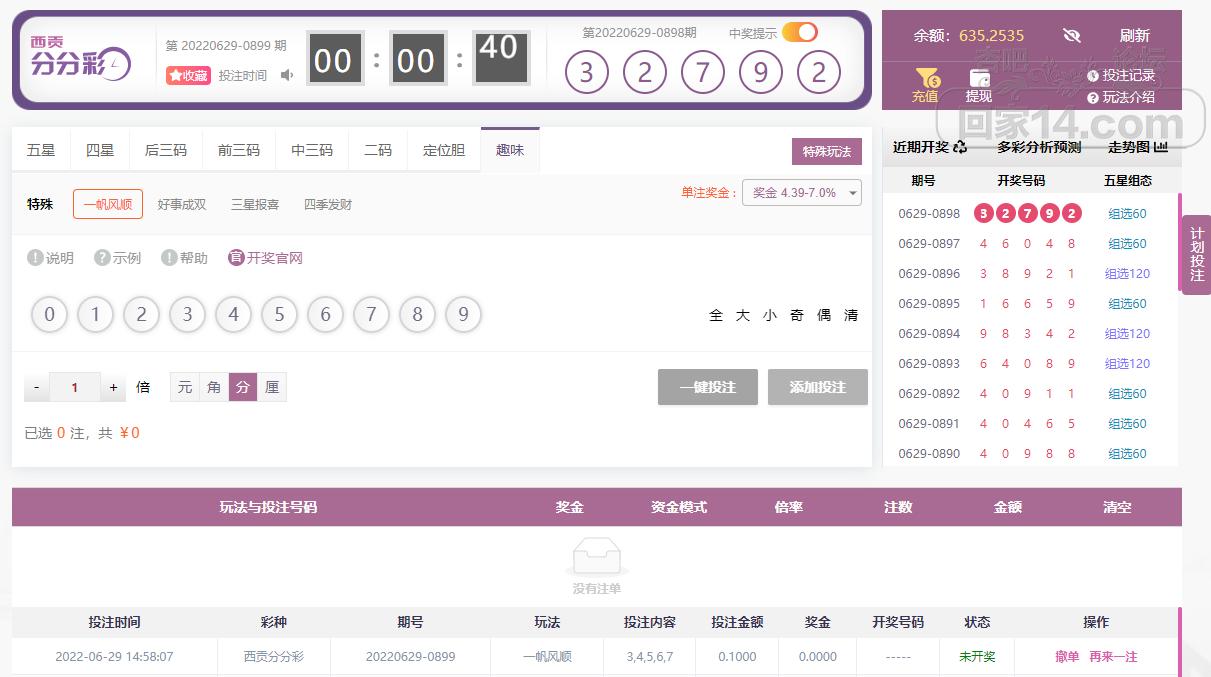Pick number ball 9
The width and height of the screenshot is (1211, 677).
pos(463,315)
